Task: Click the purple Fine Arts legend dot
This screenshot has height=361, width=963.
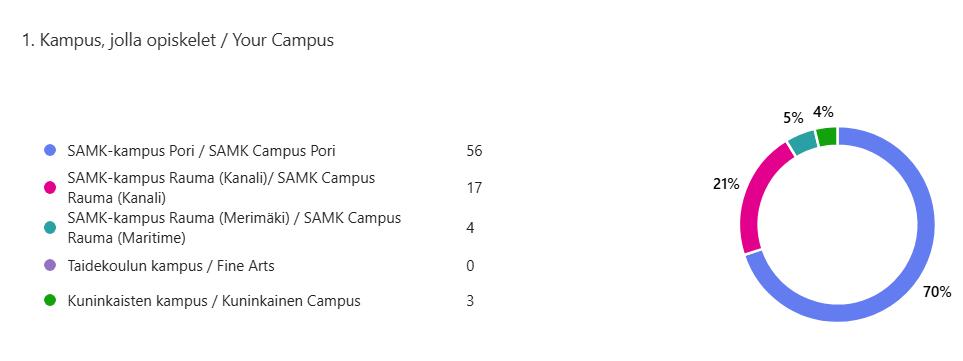Action: 50,266
